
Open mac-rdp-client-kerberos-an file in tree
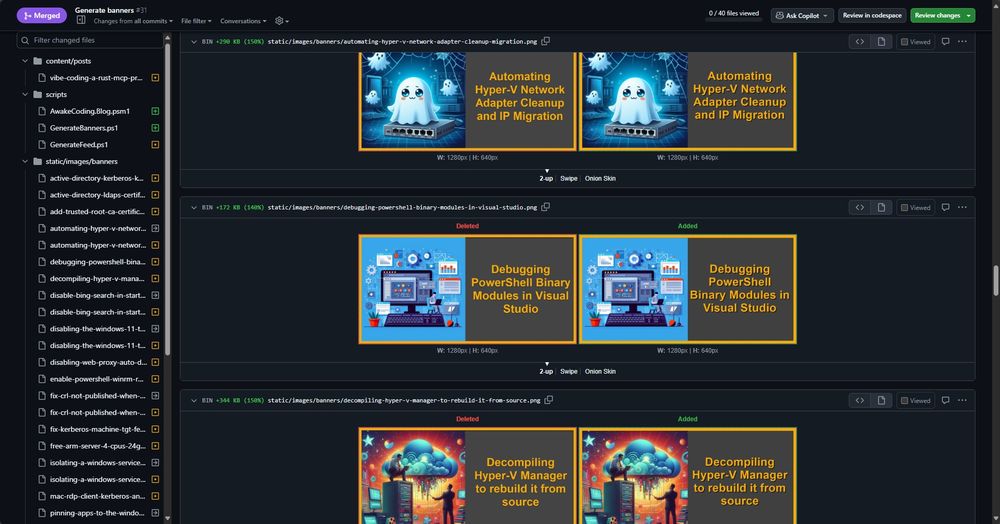tap(98, 496)
